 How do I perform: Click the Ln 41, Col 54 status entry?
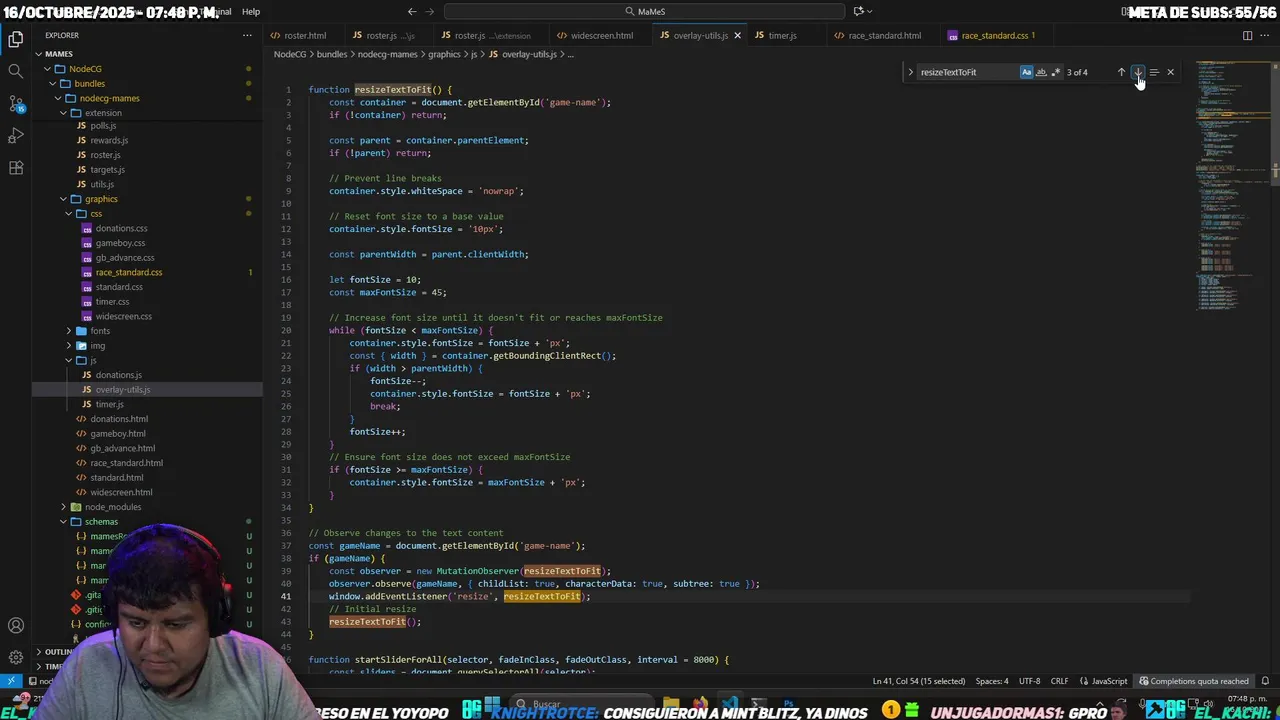point(918,681)
